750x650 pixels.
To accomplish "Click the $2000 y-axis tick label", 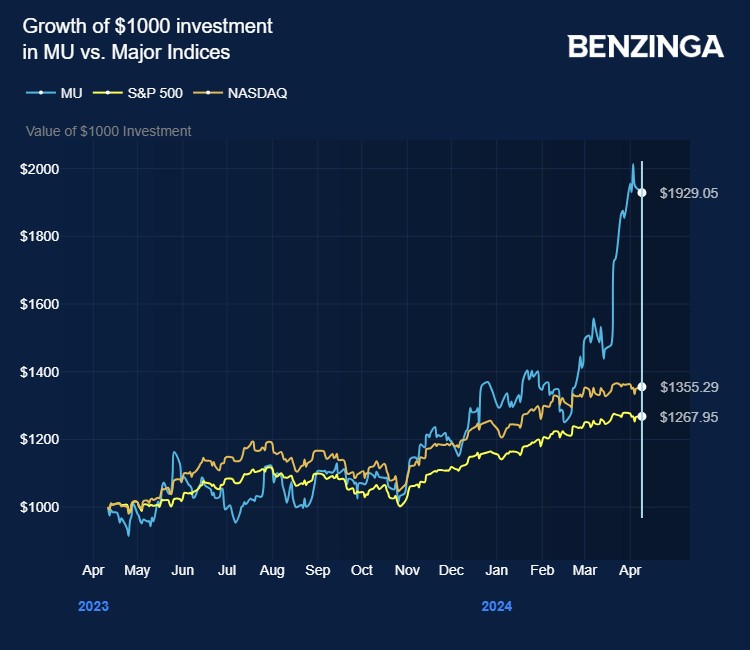I will 40,169.
